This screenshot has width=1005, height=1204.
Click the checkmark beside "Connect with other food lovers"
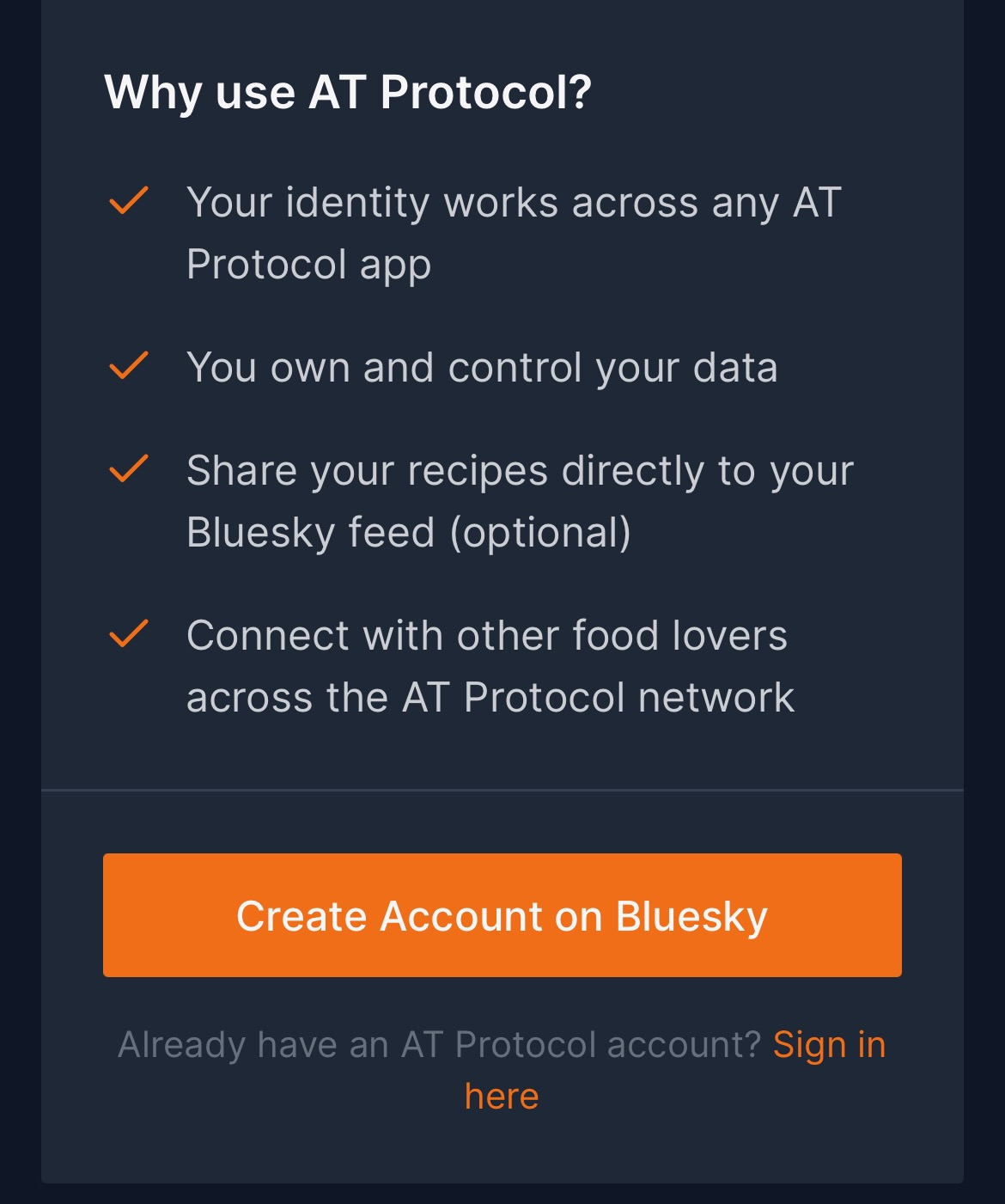pyautogui.click(x=129, y=635)
